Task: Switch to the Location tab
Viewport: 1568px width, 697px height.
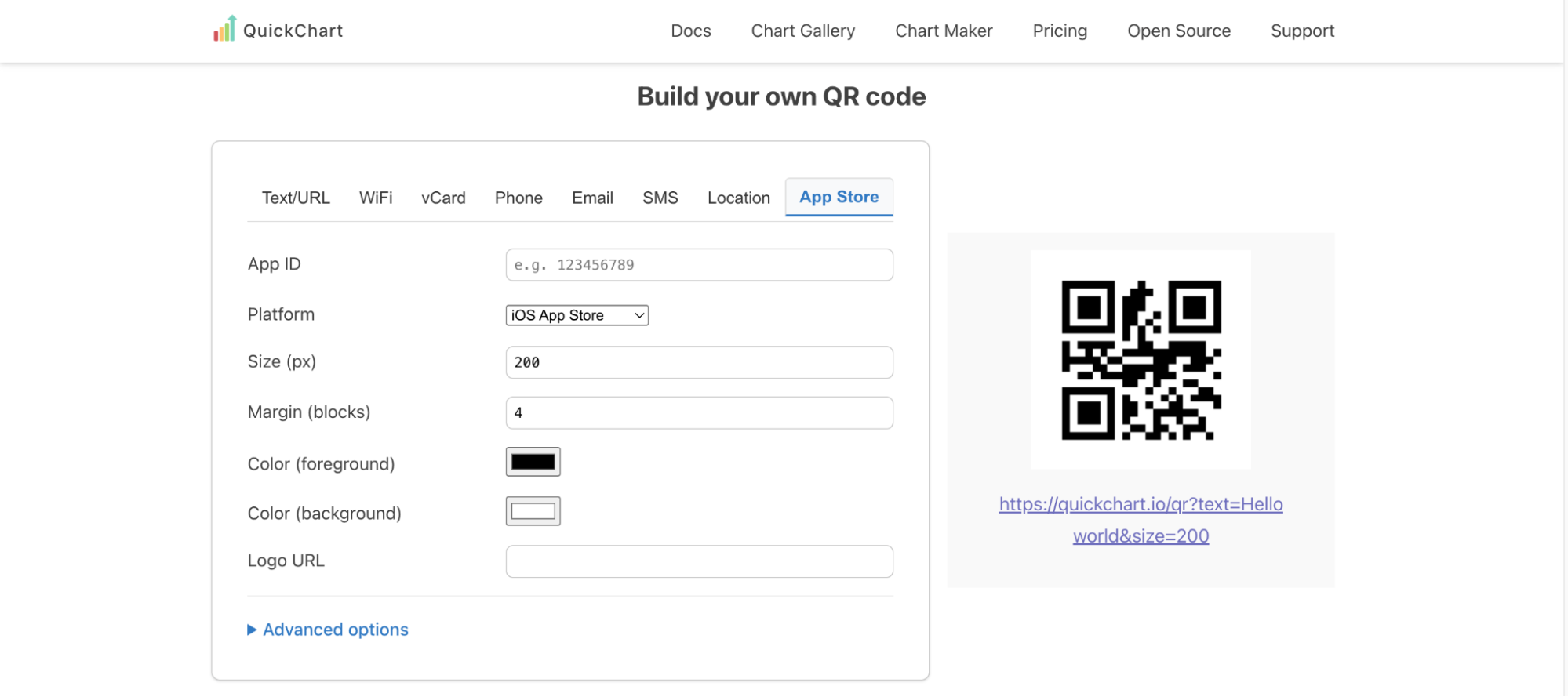Action: [x=738, y=198]
